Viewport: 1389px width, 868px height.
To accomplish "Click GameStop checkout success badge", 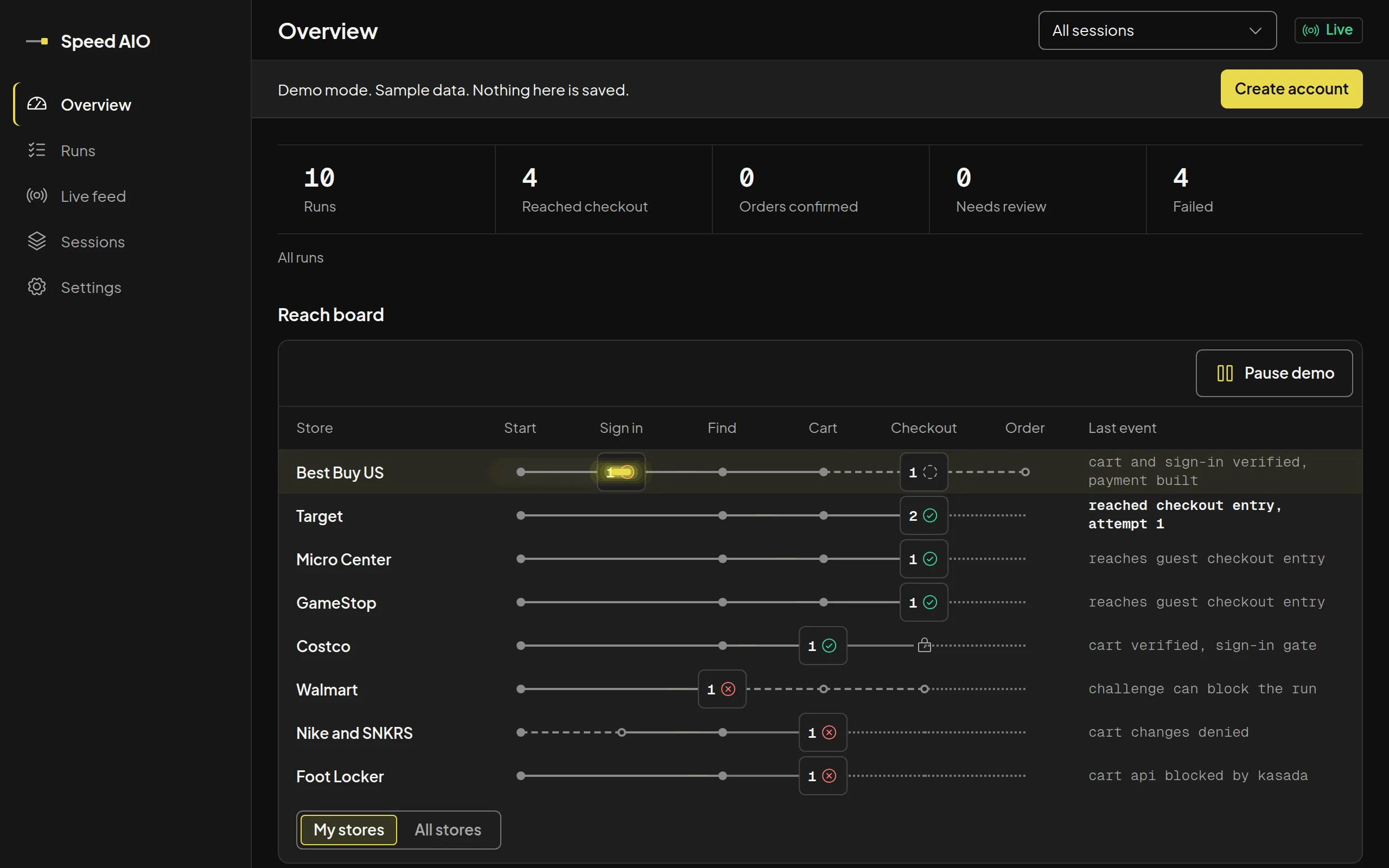I will point(923,602).
